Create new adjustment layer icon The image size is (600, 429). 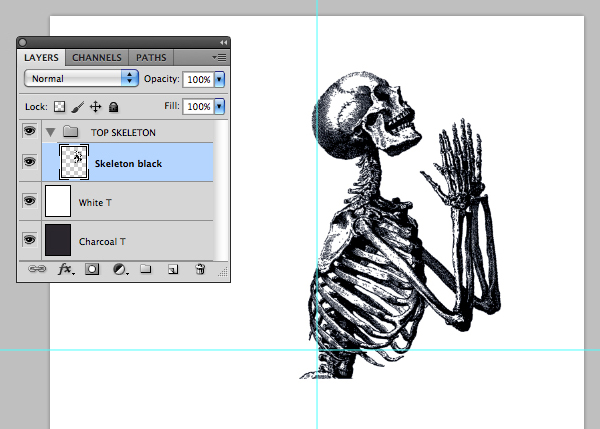point(120,269)
